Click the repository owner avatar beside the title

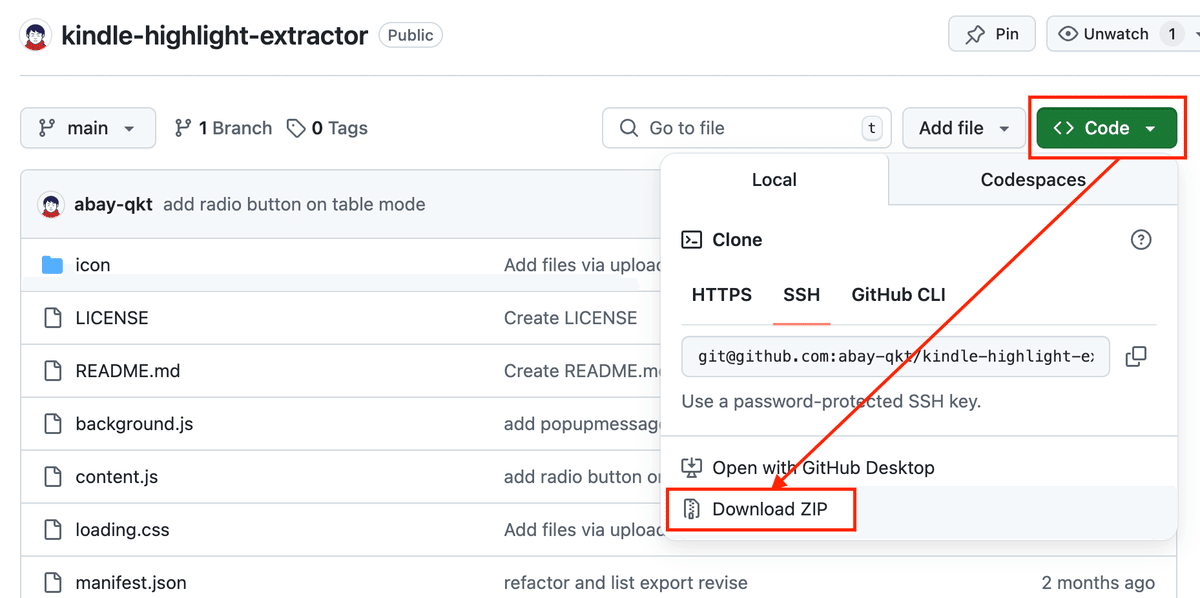tap(36, 36)
